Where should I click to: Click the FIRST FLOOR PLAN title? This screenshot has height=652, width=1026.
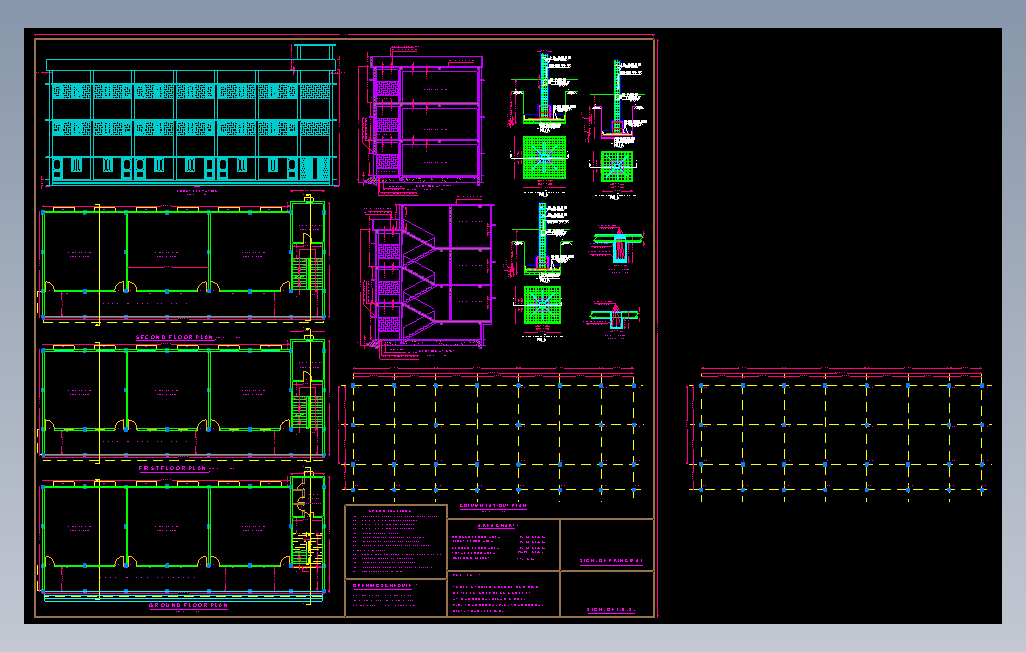[173, 468]
